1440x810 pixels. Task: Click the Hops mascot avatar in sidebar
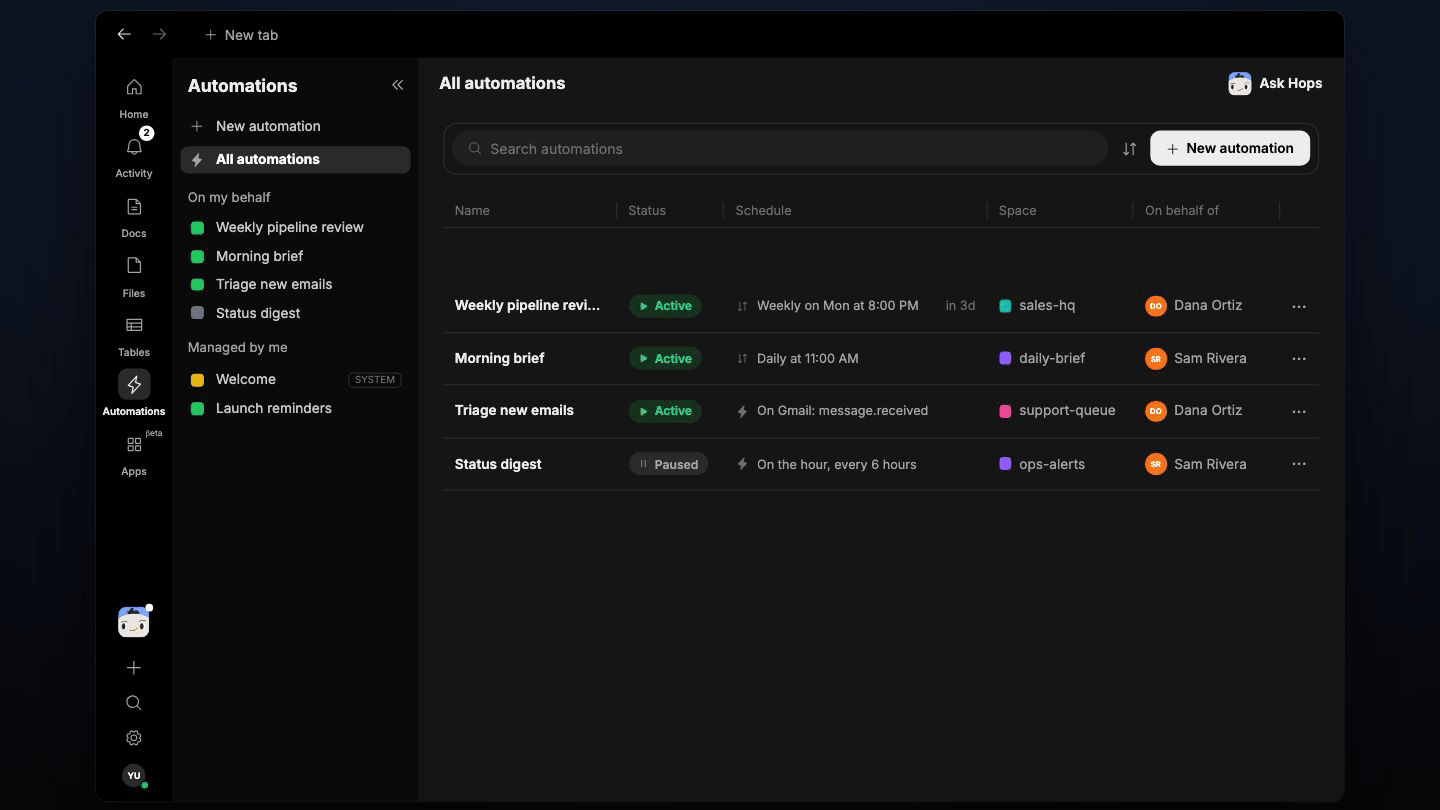click(x=133, y=622)
